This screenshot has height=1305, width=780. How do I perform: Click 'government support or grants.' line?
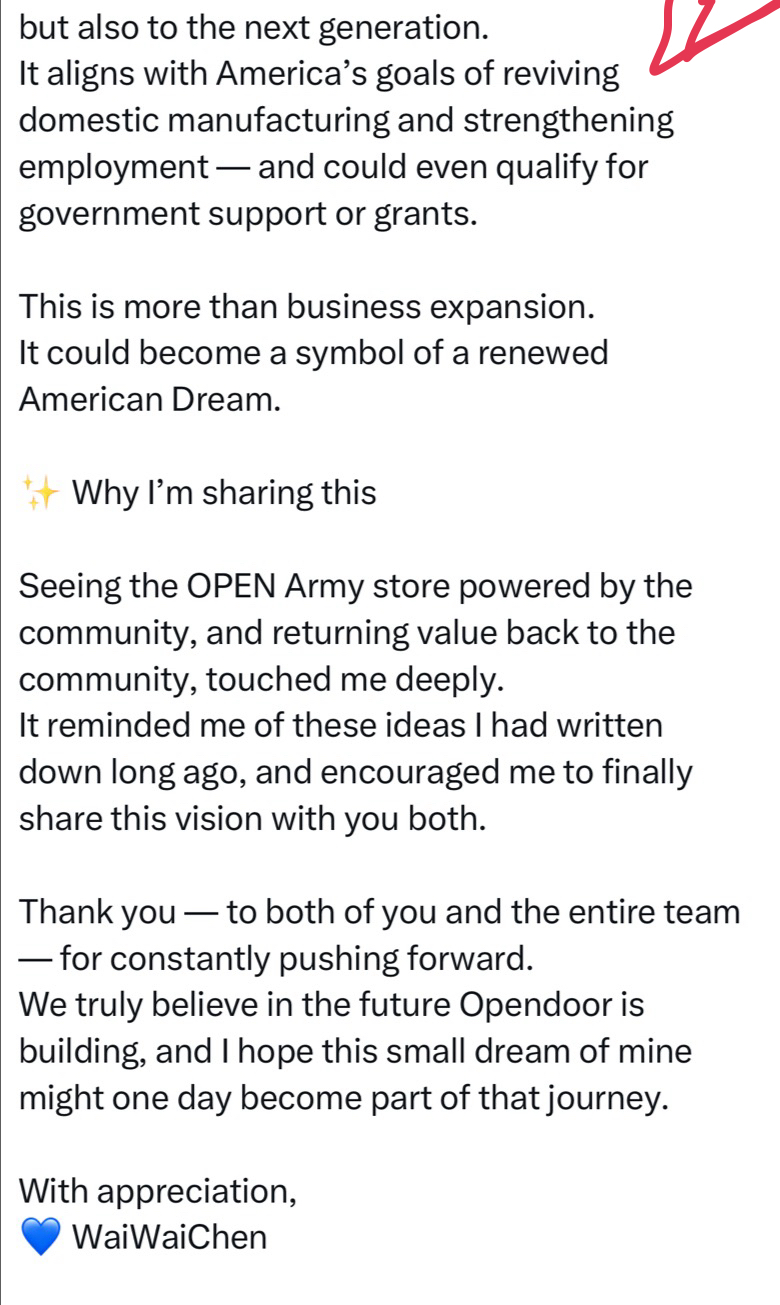[x=247, y=214]
